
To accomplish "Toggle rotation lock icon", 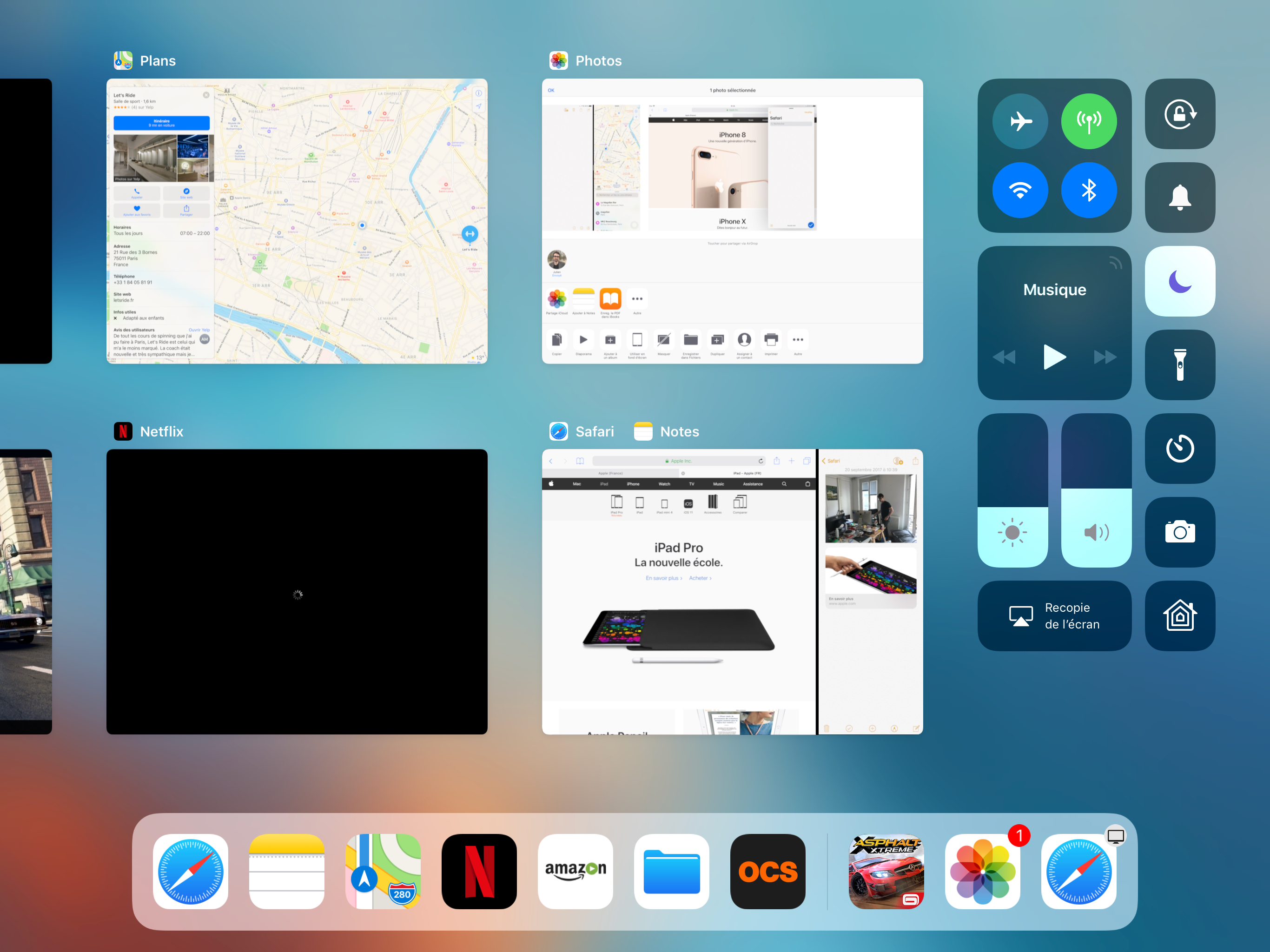I will click(1179, 114).
